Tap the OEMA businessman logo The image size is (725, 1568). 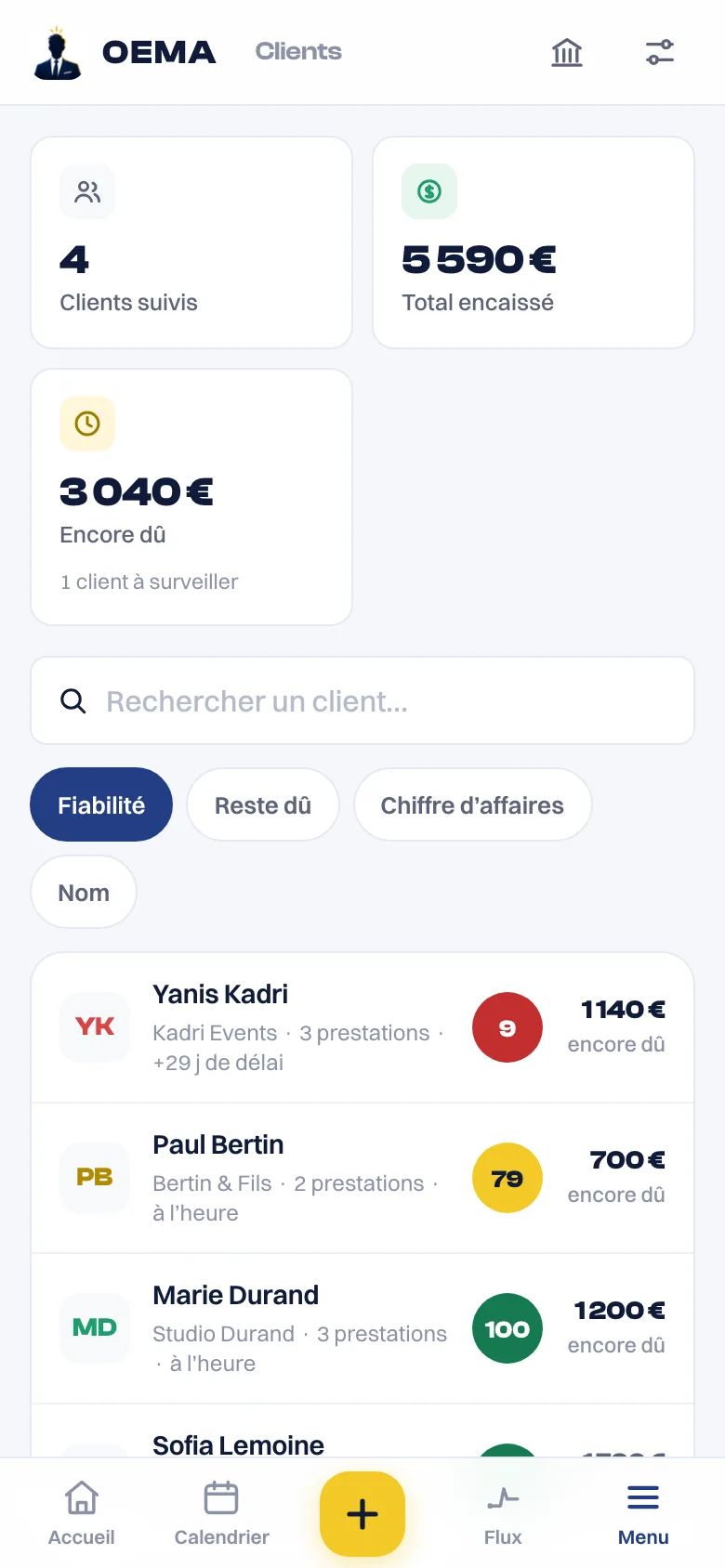coord(58,53)
